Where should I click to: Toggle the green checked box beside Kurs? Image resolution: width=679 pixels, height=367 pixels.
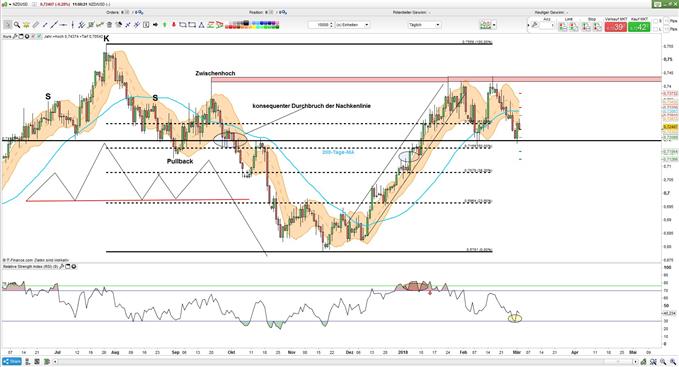pyautogui.click(x=39, y=36)
